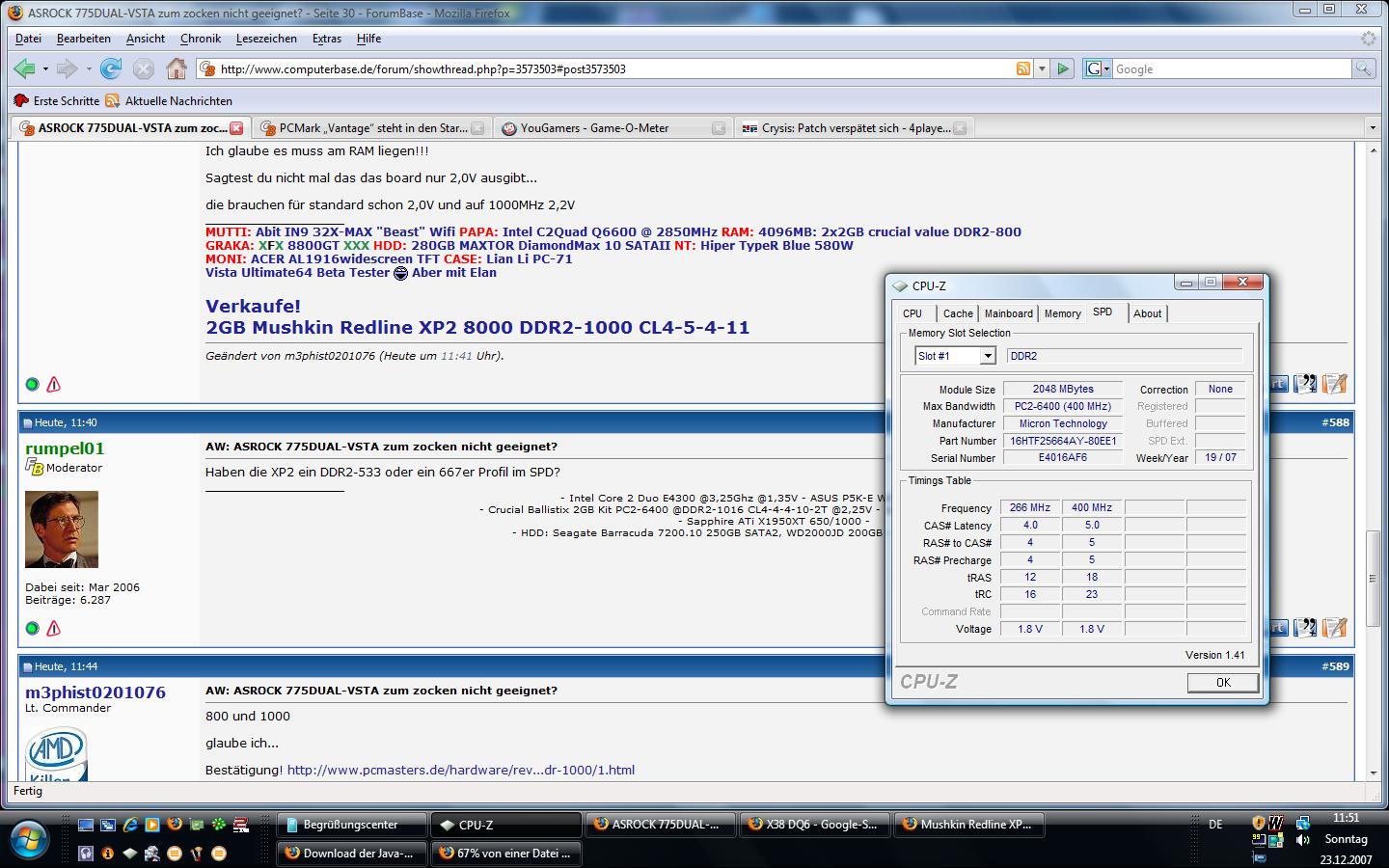Close the Crysis Patch tab
This screenshot has height=868, width=1389.
pyautogui.click(x=960, y=128)
